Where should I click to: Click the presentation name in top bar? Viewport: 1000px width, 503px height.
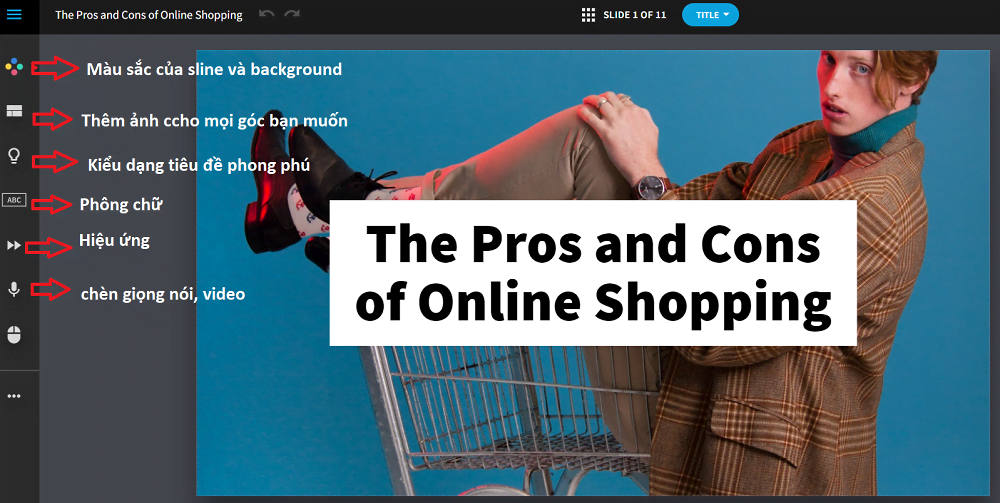149,15
